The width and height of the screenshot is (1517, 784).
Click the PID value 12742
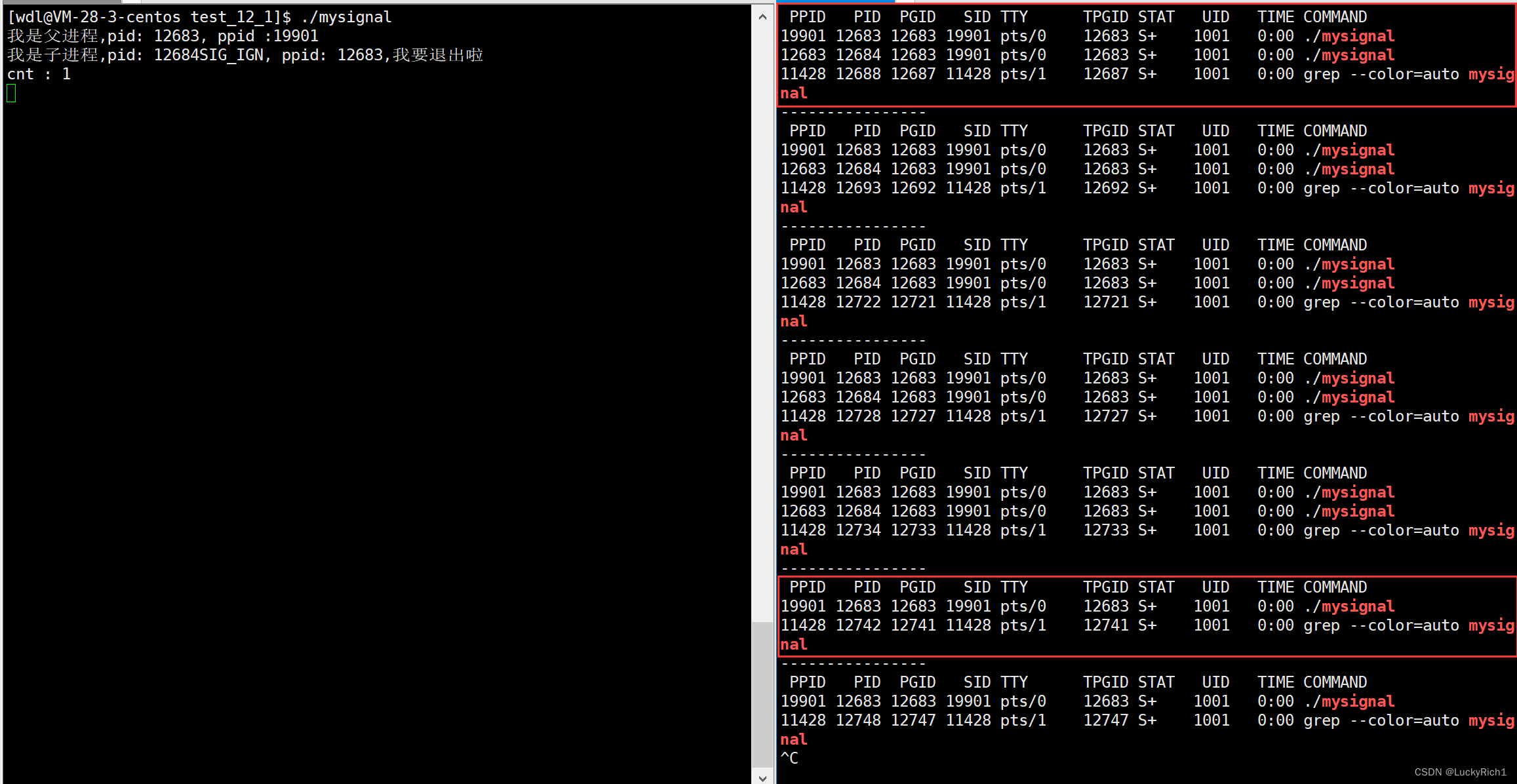tap(858, 625)
